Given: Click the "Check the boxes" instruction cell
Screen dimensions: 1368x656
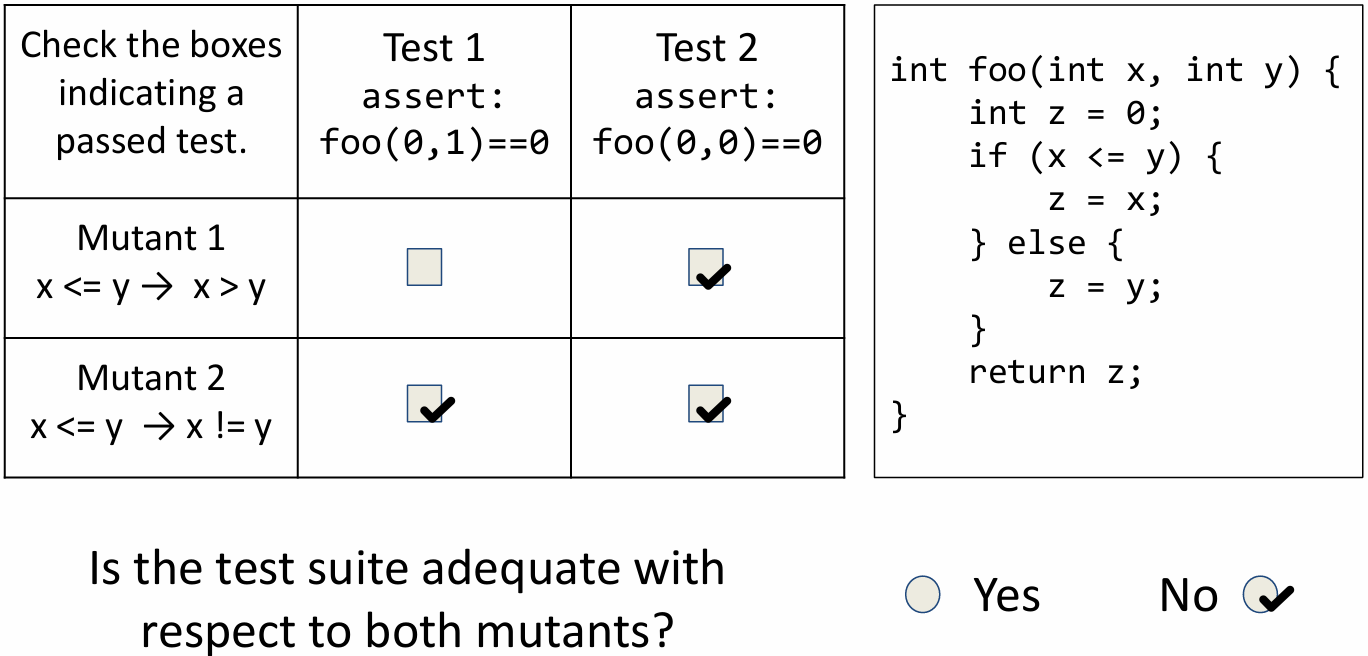Looking at the screenshot, I should (151, 93).
